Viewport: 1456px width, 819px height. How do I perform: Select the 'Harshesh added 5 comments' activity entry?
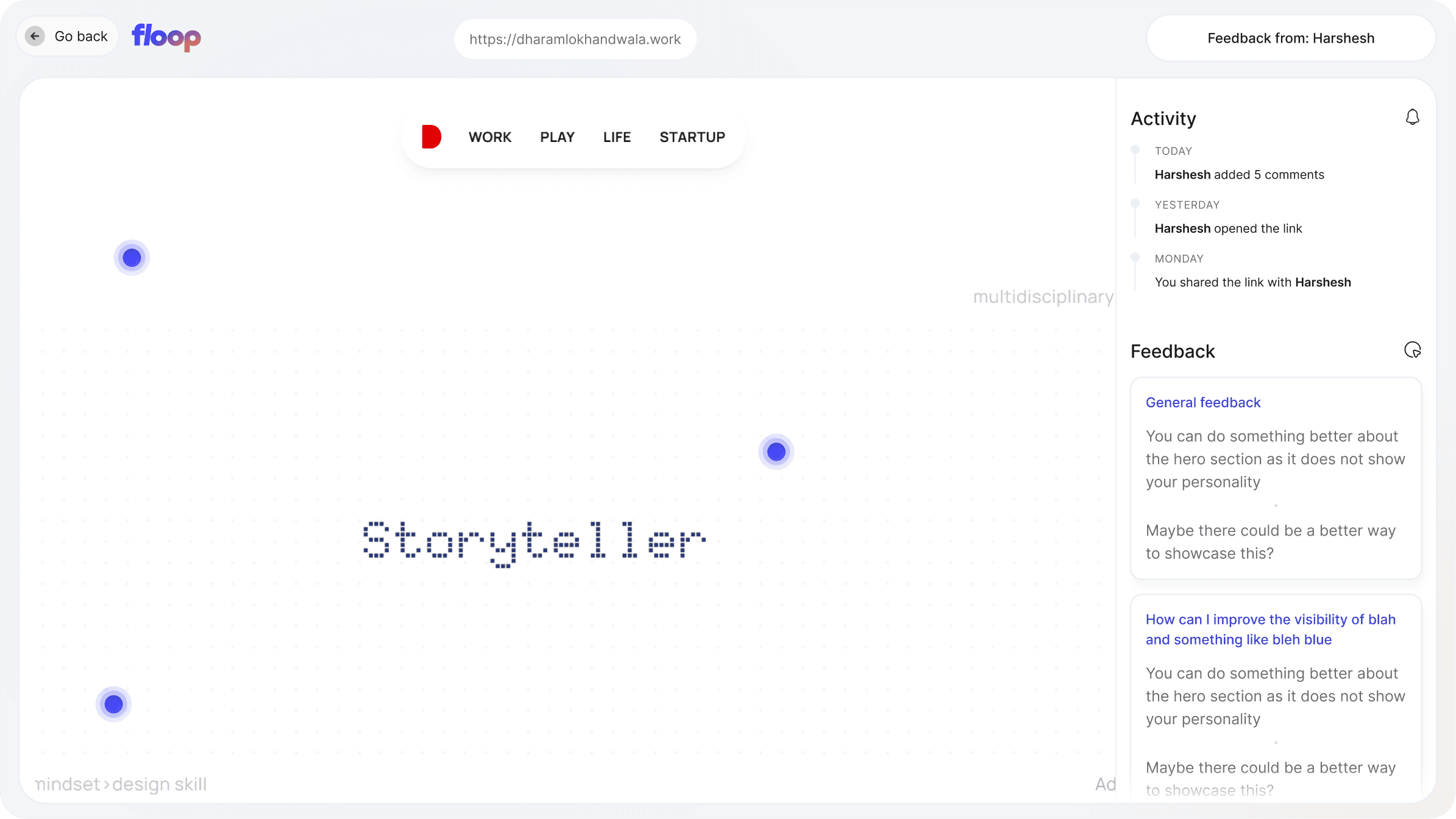[1239, 175]
